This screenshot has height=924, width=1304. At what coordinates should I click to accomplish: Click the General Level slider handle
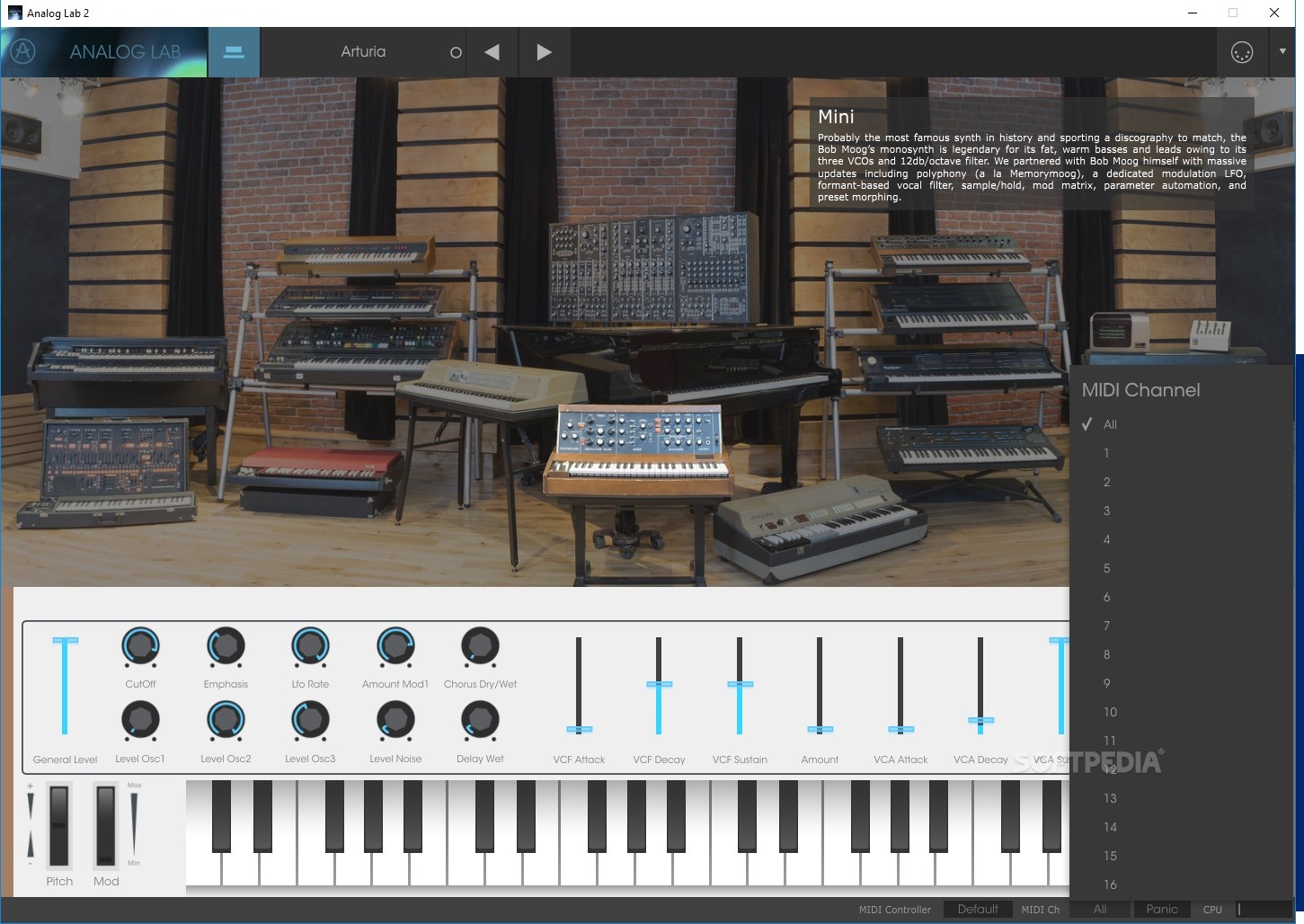[x=65, y=640]
